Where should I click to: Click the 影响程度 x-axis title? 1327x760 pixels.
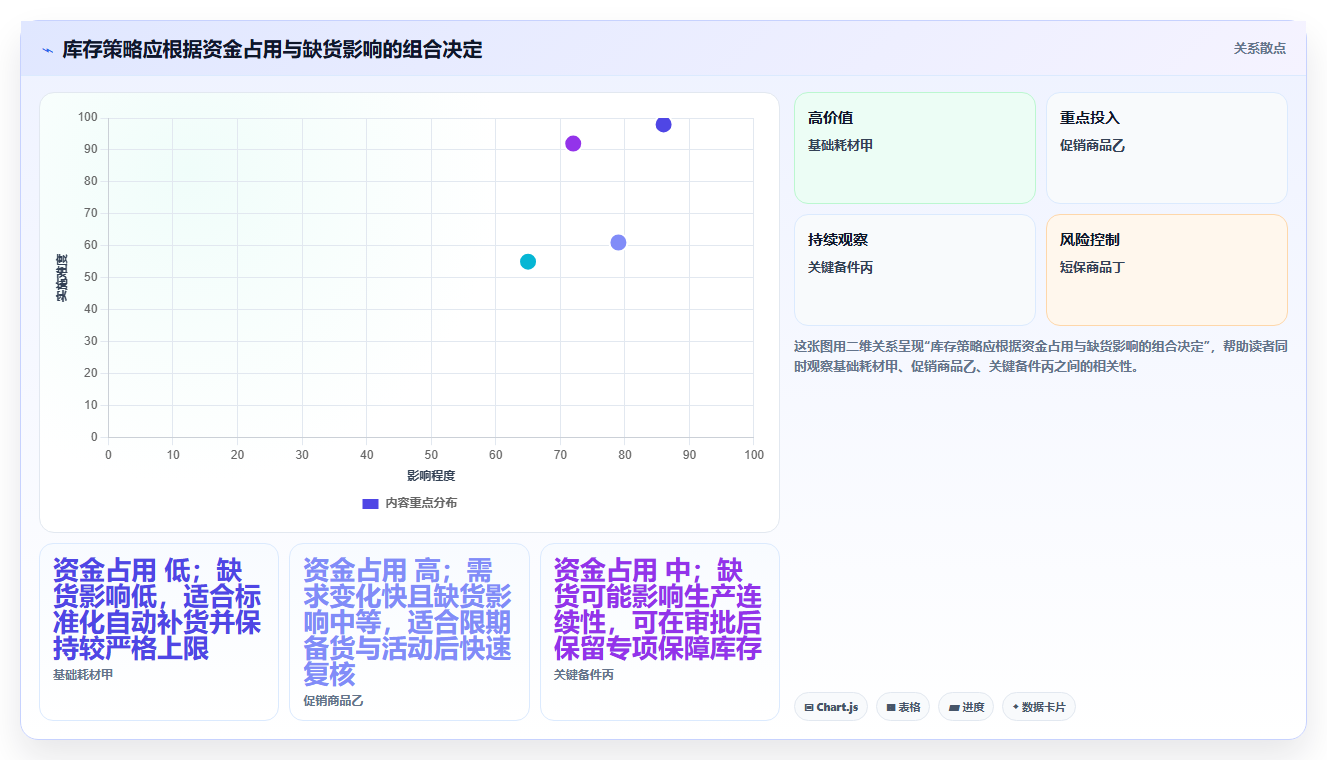coord(431,475)
